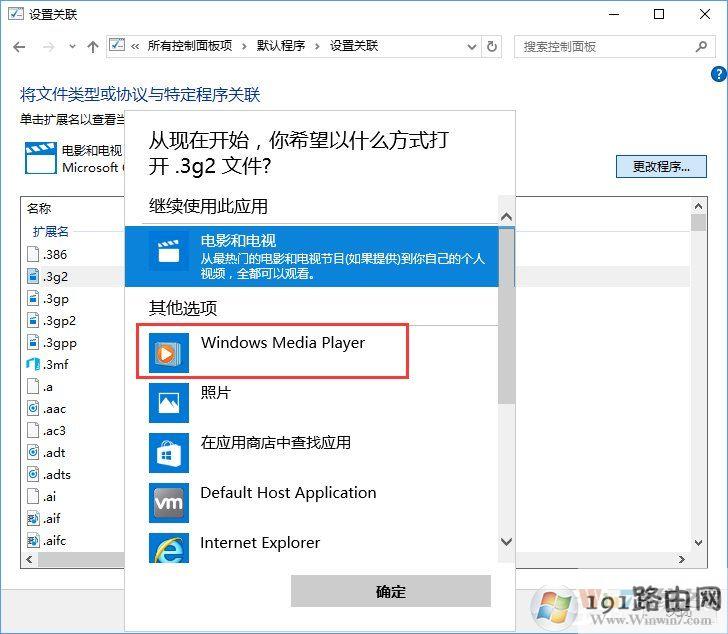The width and height of the screenshot is (728, 634).
Task: Pick the Internet Explorer icon
Action: [x=169, y=548]
